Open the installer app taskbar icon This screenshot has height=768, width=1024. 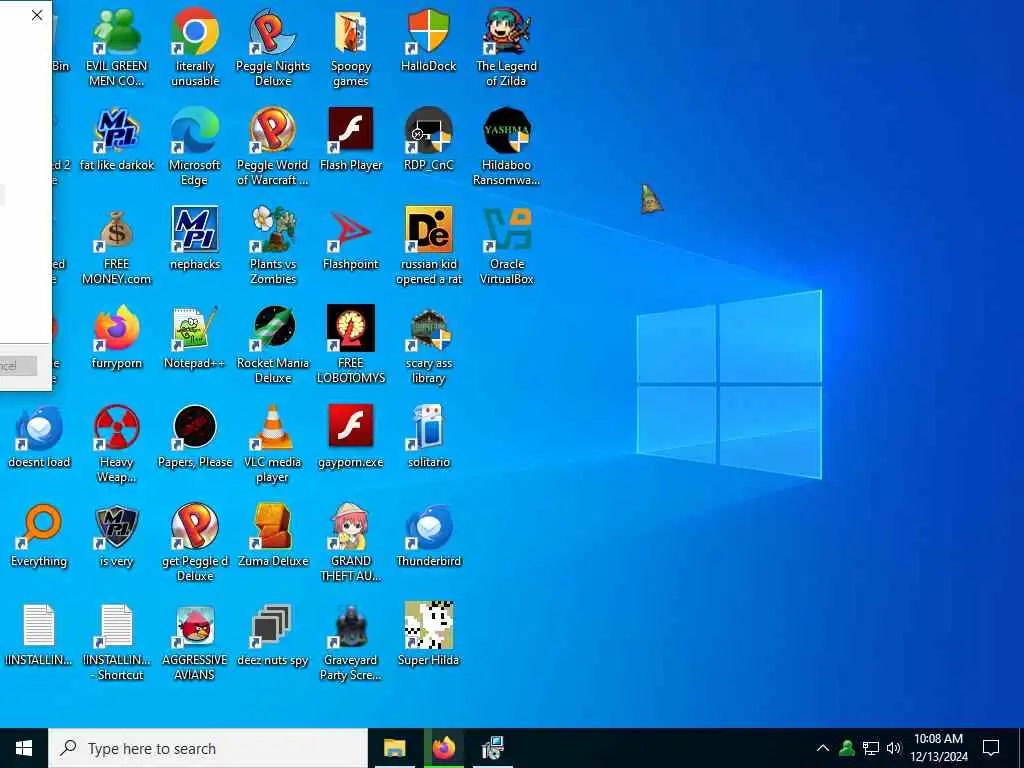click(x=492, y=748)
